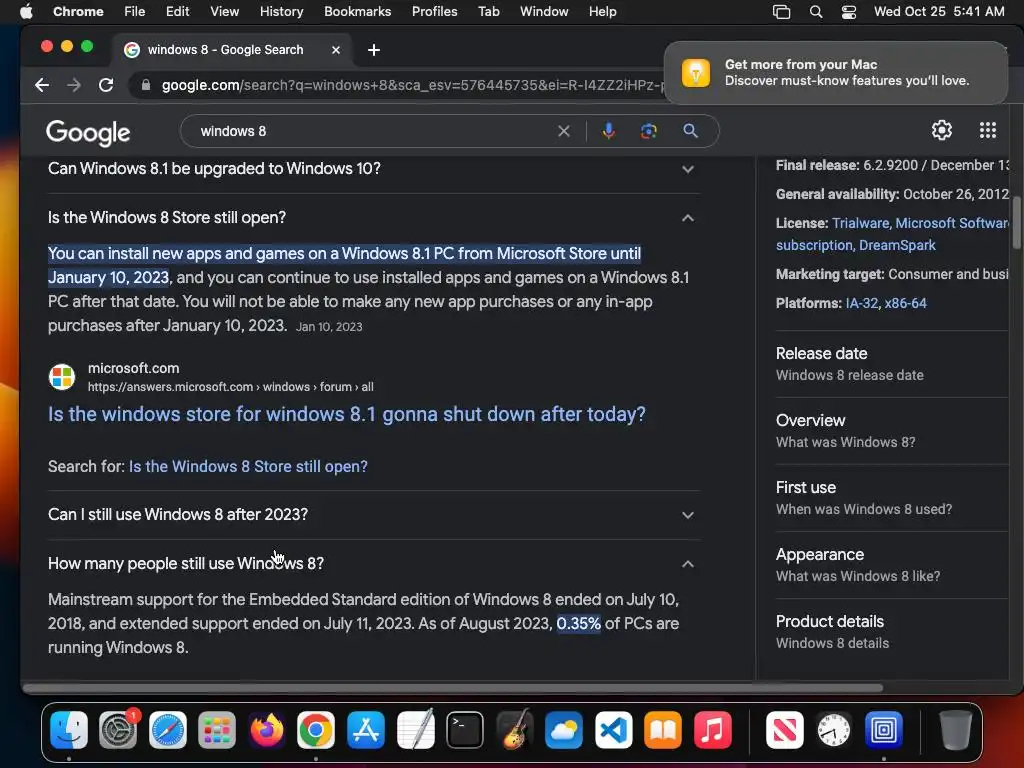Viewport: 1024px width, 768px height.
Task: Launch Terminal from the dock
Action: click(465, 729)
